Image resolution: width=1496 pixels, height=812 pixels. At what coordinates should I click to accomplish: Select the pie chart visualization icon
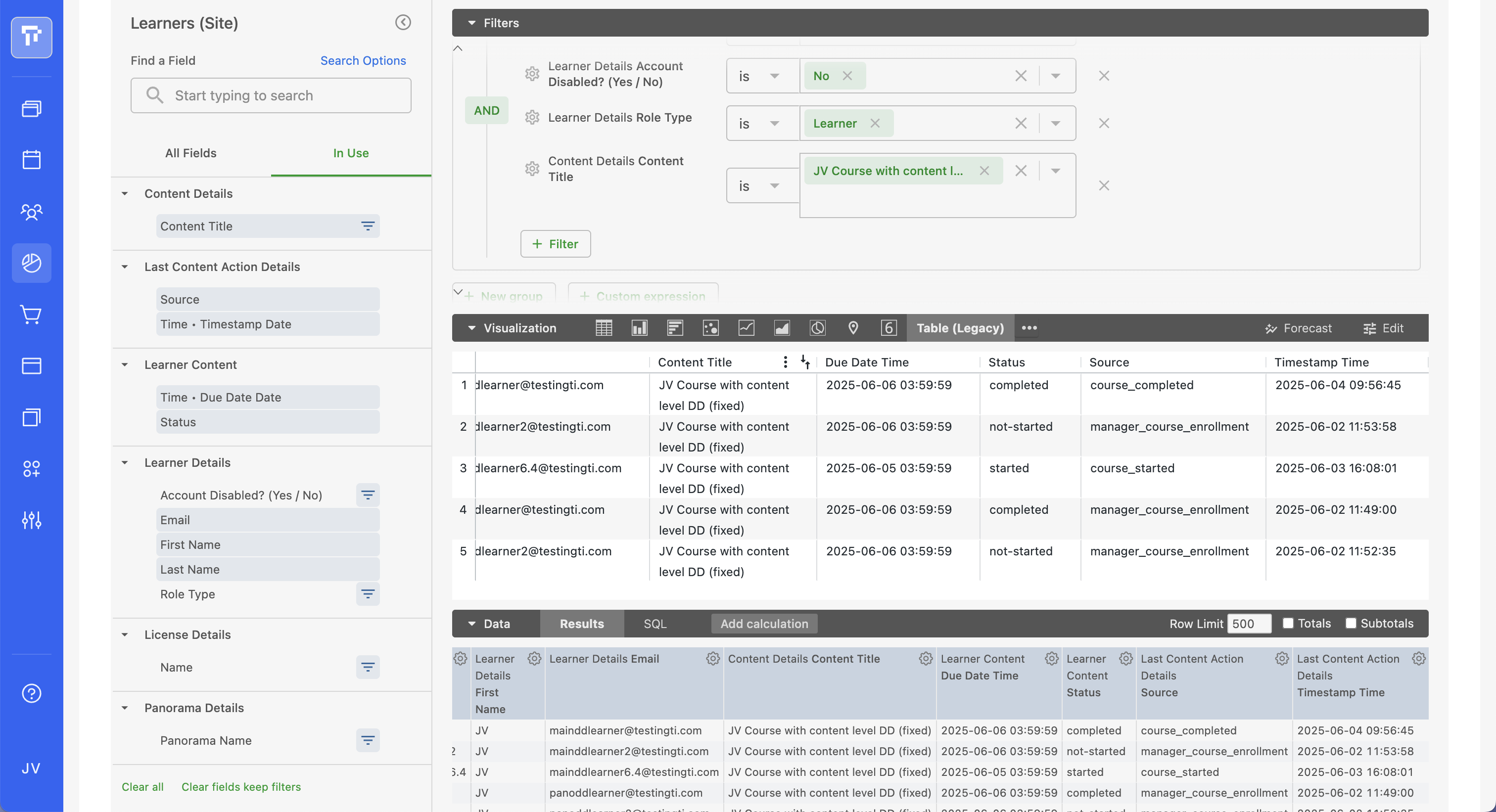[x=818, y=328]
